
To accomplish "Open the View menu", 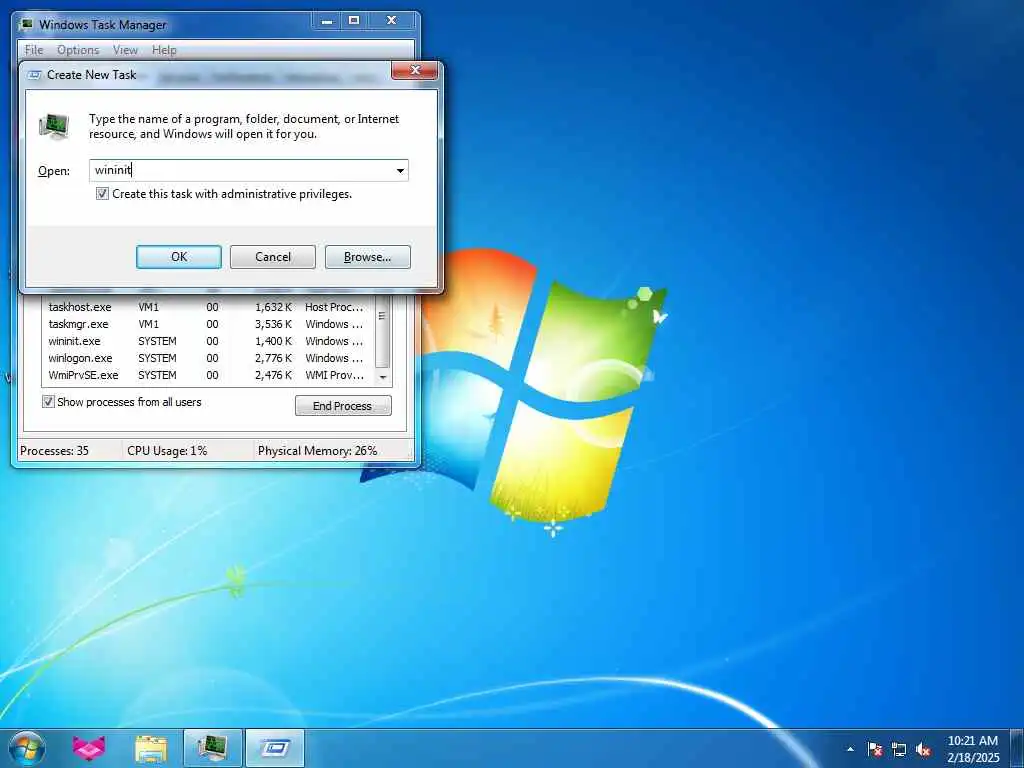I will pyautogui.click(x=125, y=50).
